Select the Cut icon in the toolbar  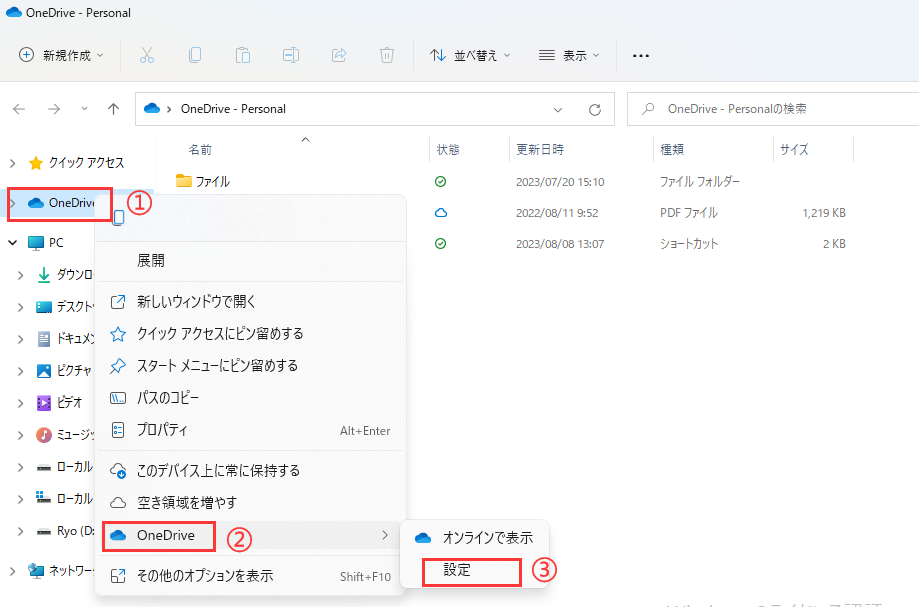[146, 55]
